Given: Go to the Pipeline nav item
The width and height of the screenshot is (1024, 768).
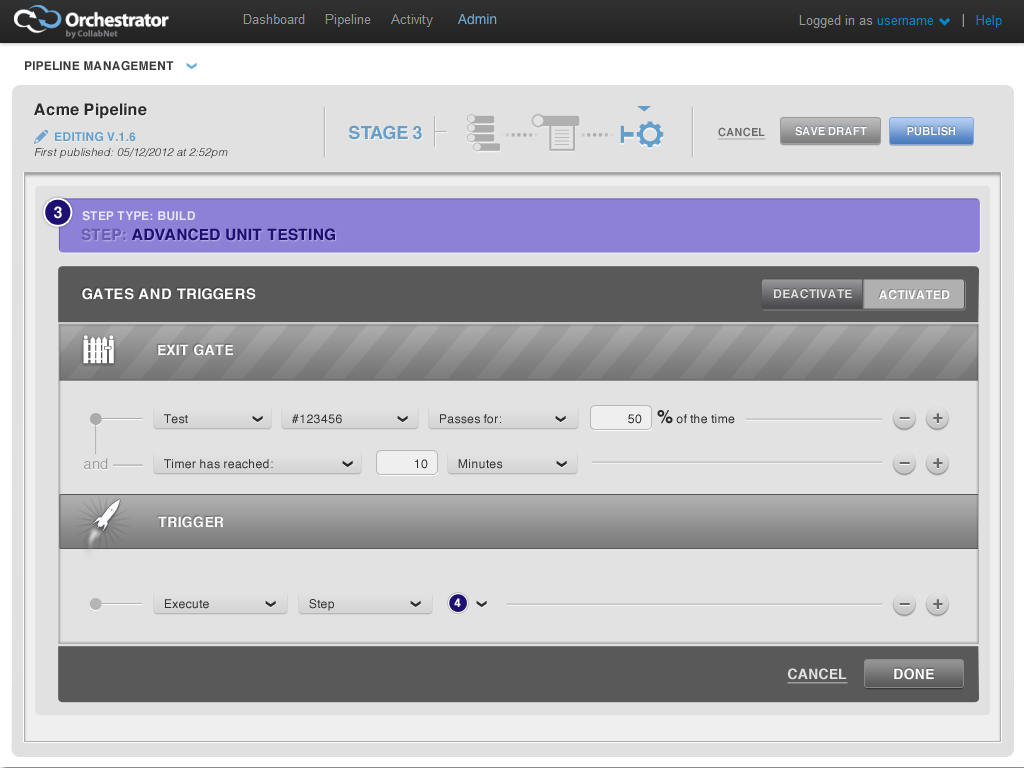Looking at the screenshot, I should [347, 20].
